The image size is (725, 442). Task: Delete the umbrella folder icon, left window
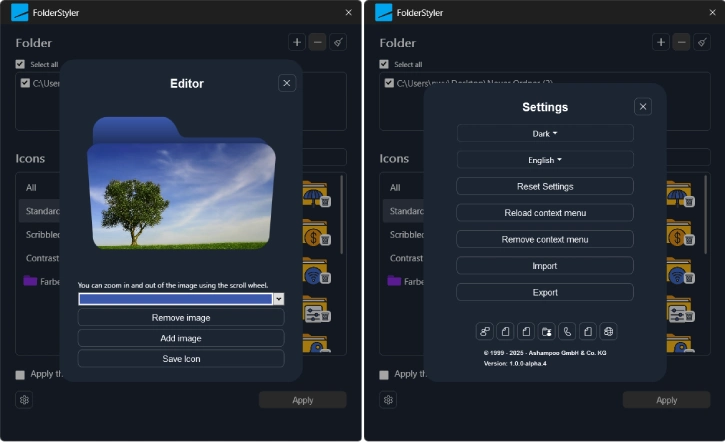coord(326,202)
